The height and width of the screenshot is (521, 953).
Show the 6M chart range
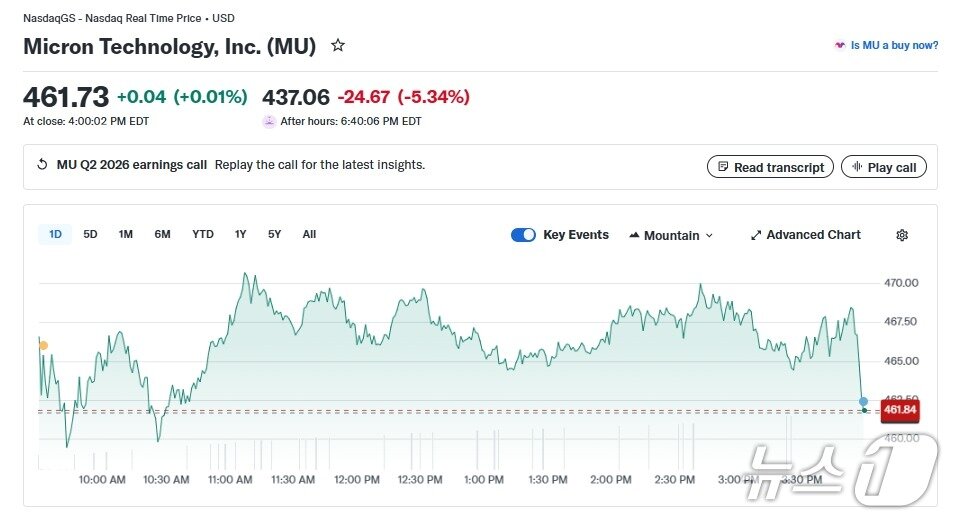162,234
